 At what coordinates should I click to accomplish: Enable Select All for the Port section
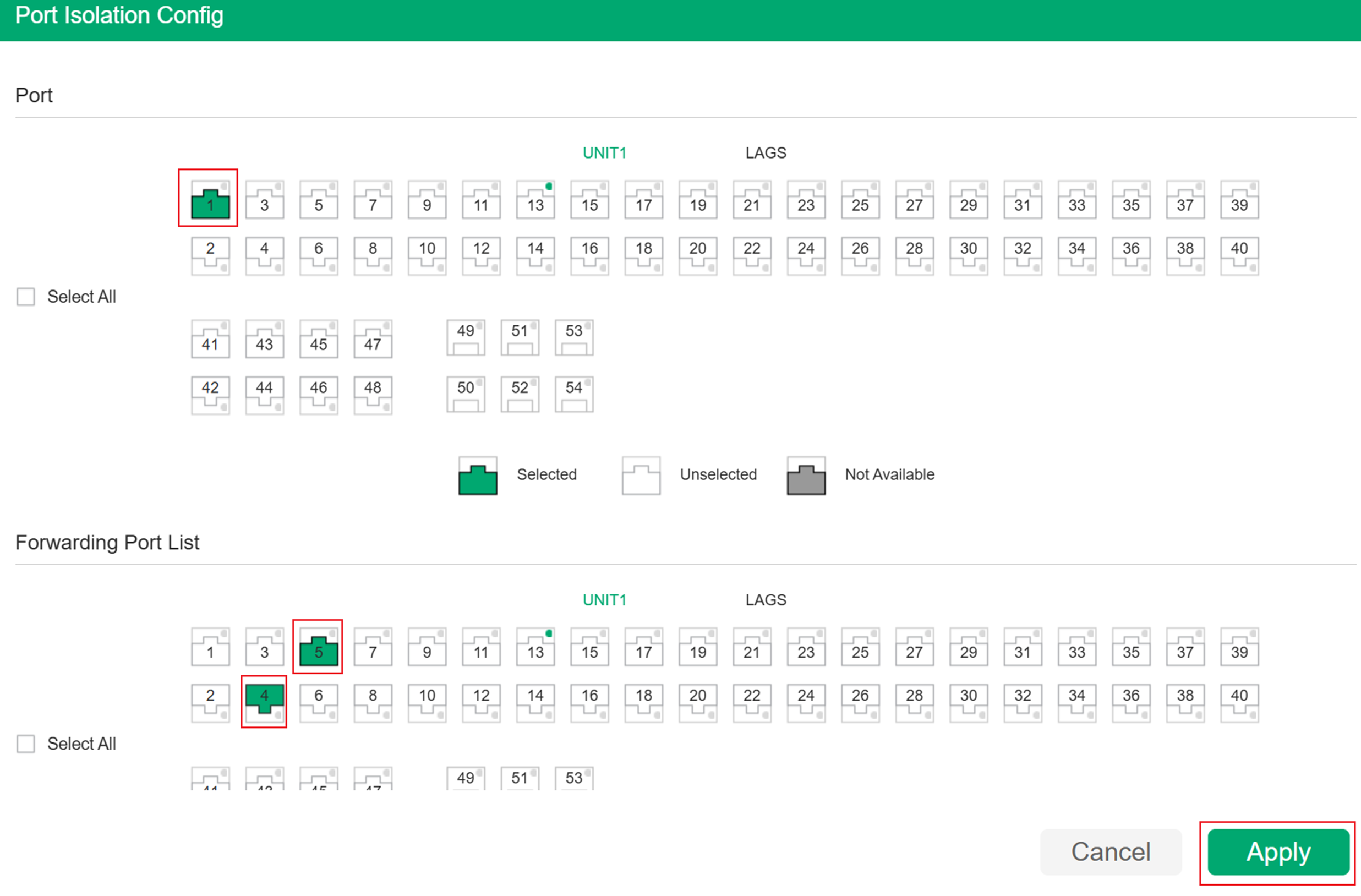click(25, 296)
